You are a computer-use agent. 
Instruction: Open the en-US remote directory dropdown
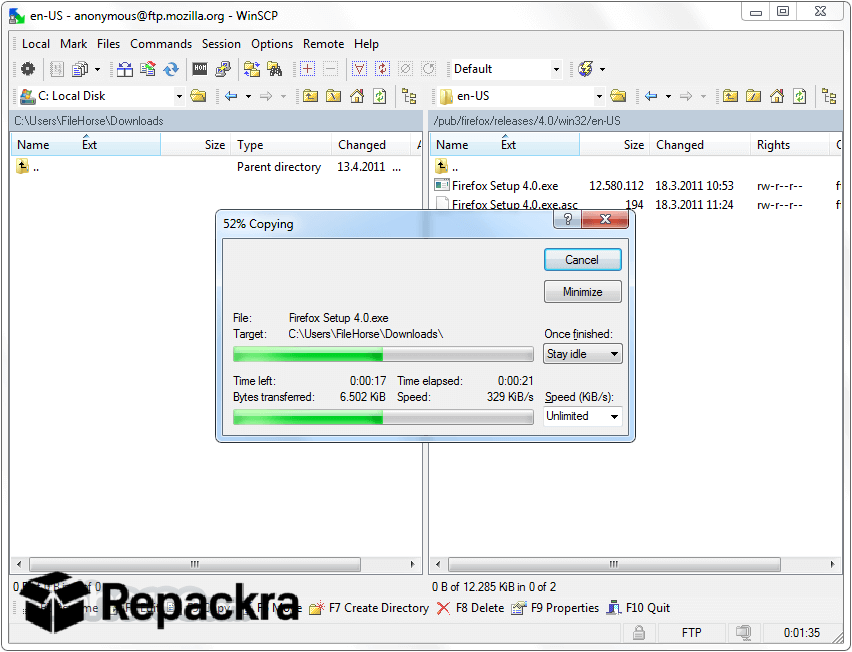click(599, 96)
